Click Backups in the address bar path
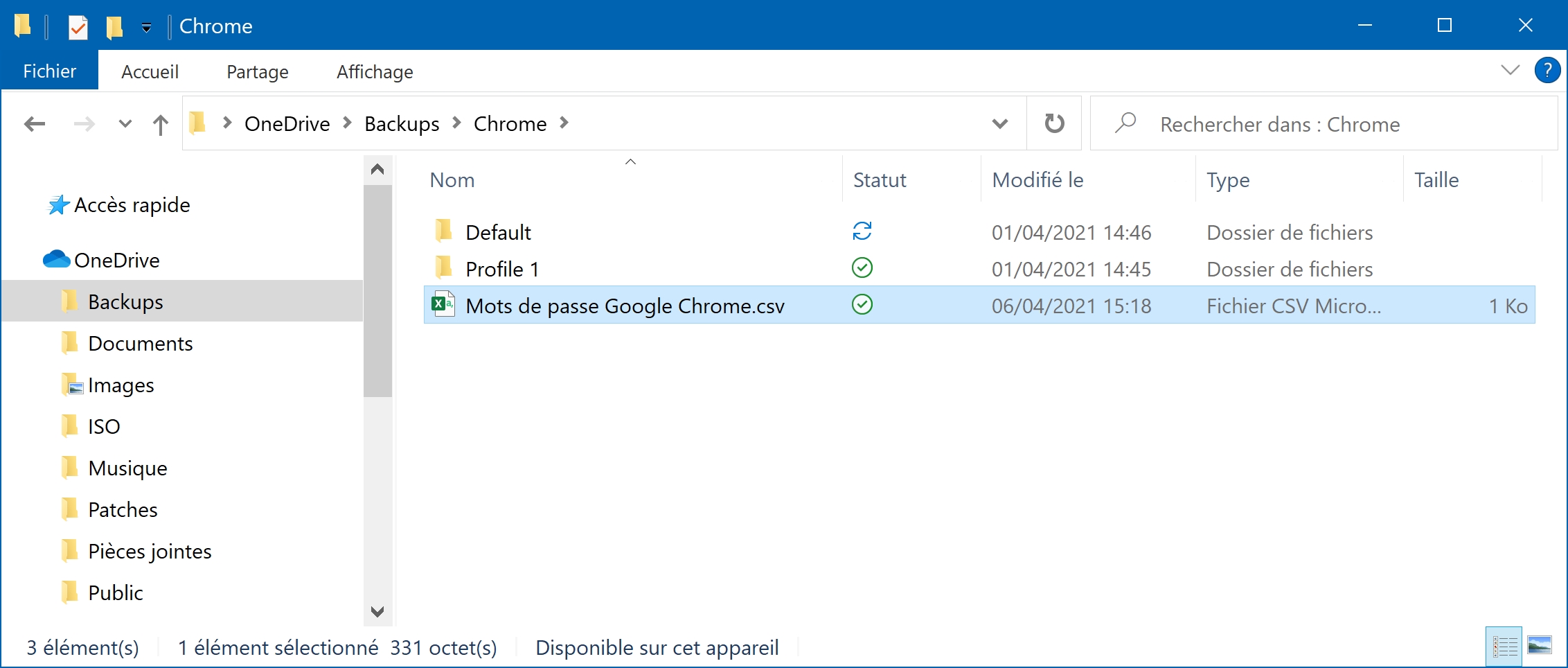This screenshot has width=1568, height=668. (x=402, y=124)
